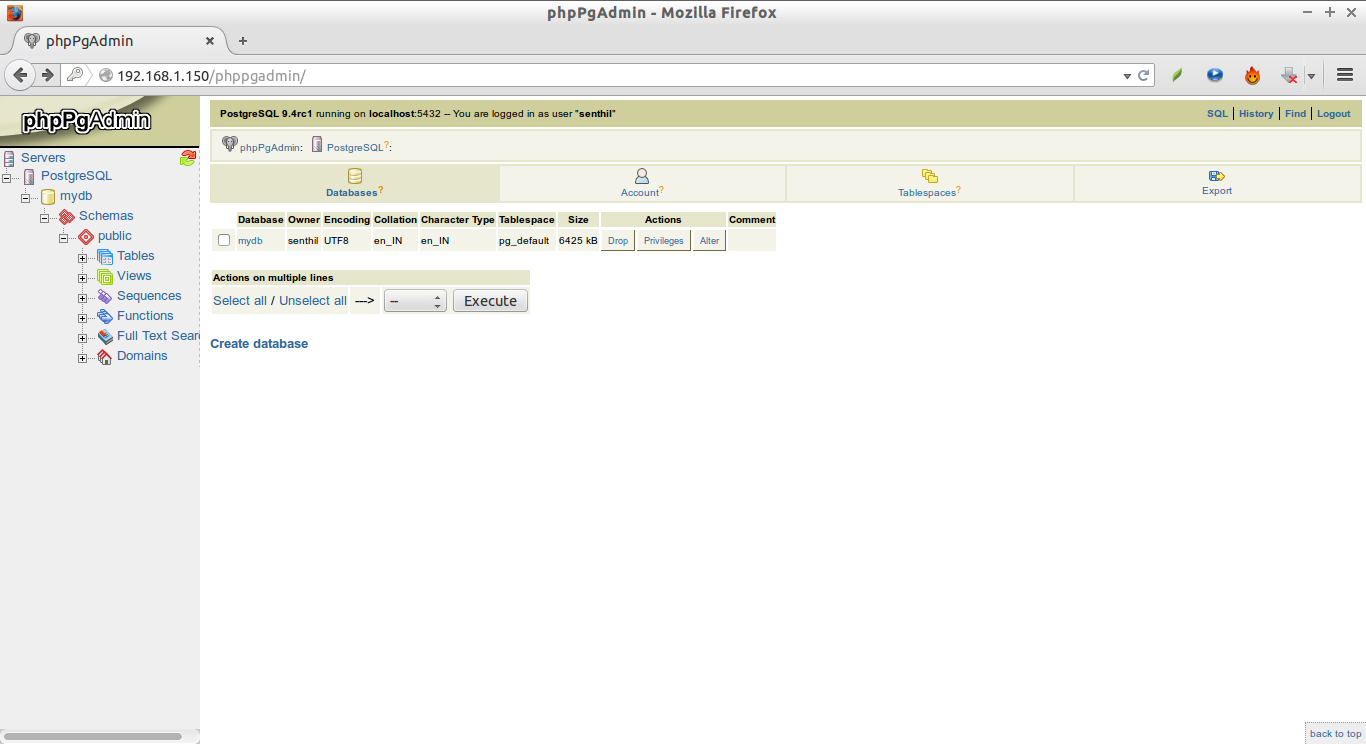Expand the Functions tree node
Viewport: 1366px width, 744px height.
[x=83, y=318]
